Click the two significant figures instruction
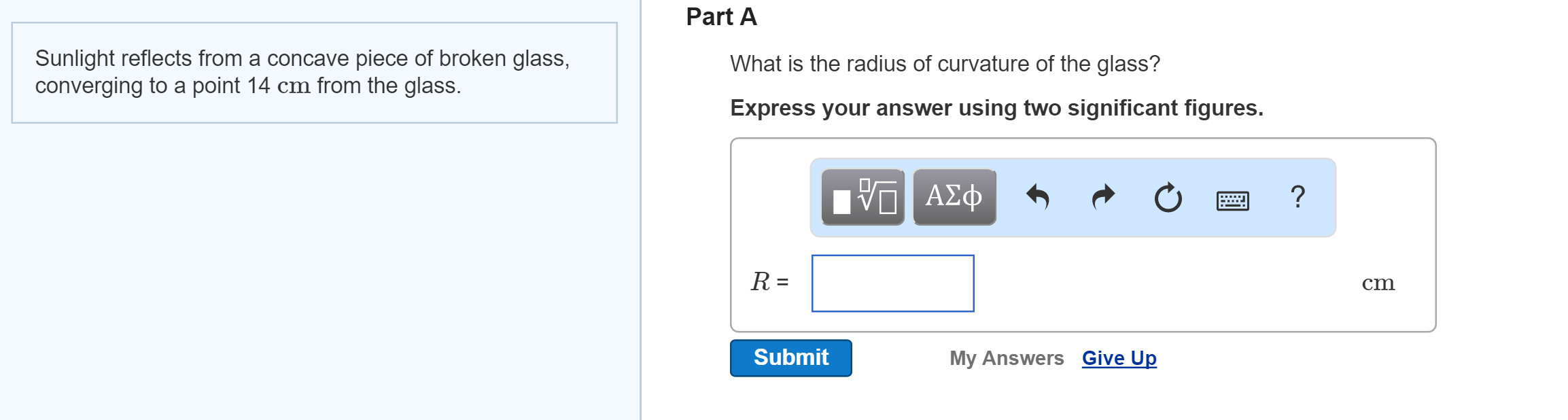The height and width of the screenshot is (420, 1568). point(996,108)
